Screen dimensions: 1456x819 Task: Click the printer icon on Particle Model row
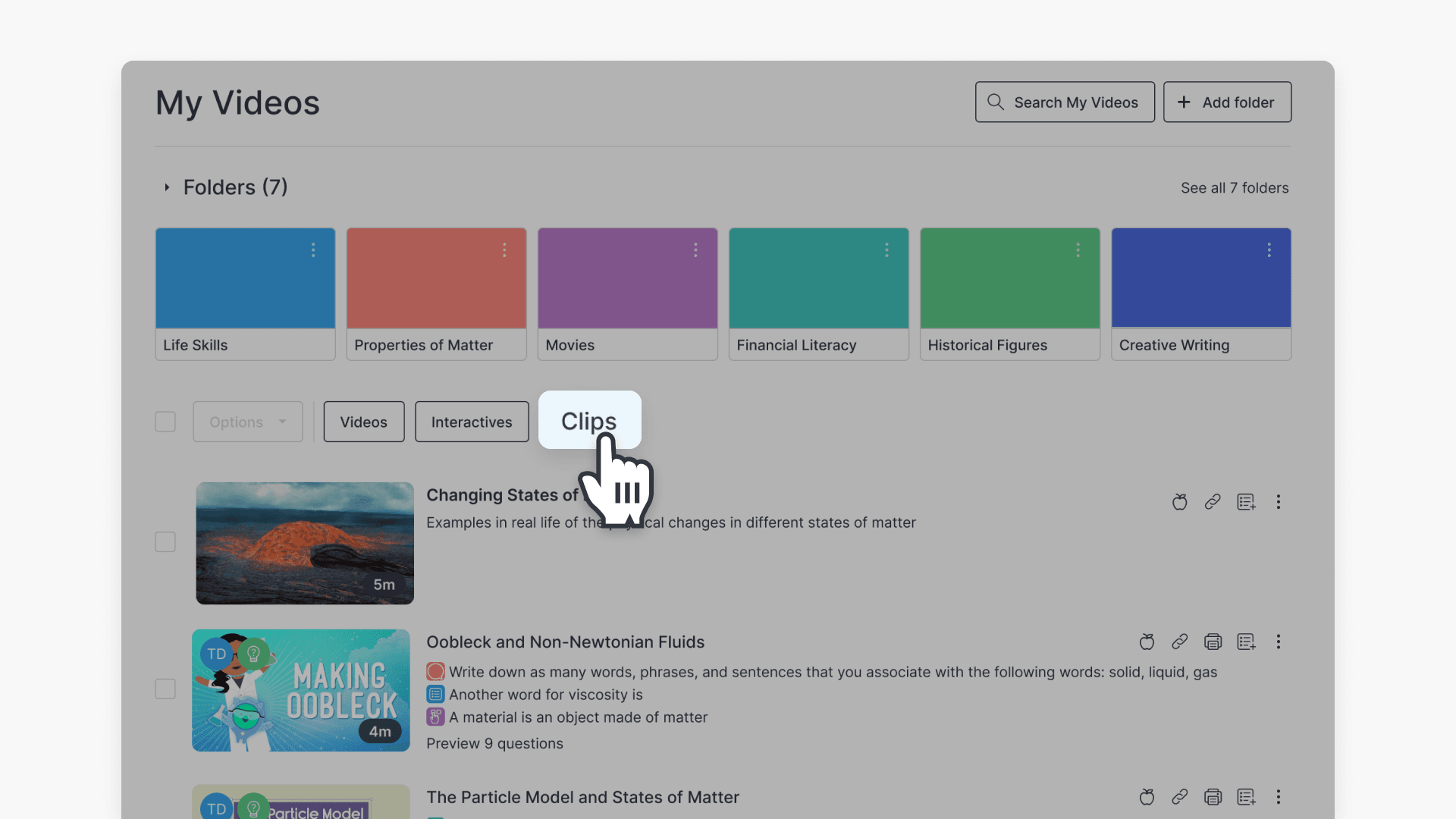(1213, 797)
